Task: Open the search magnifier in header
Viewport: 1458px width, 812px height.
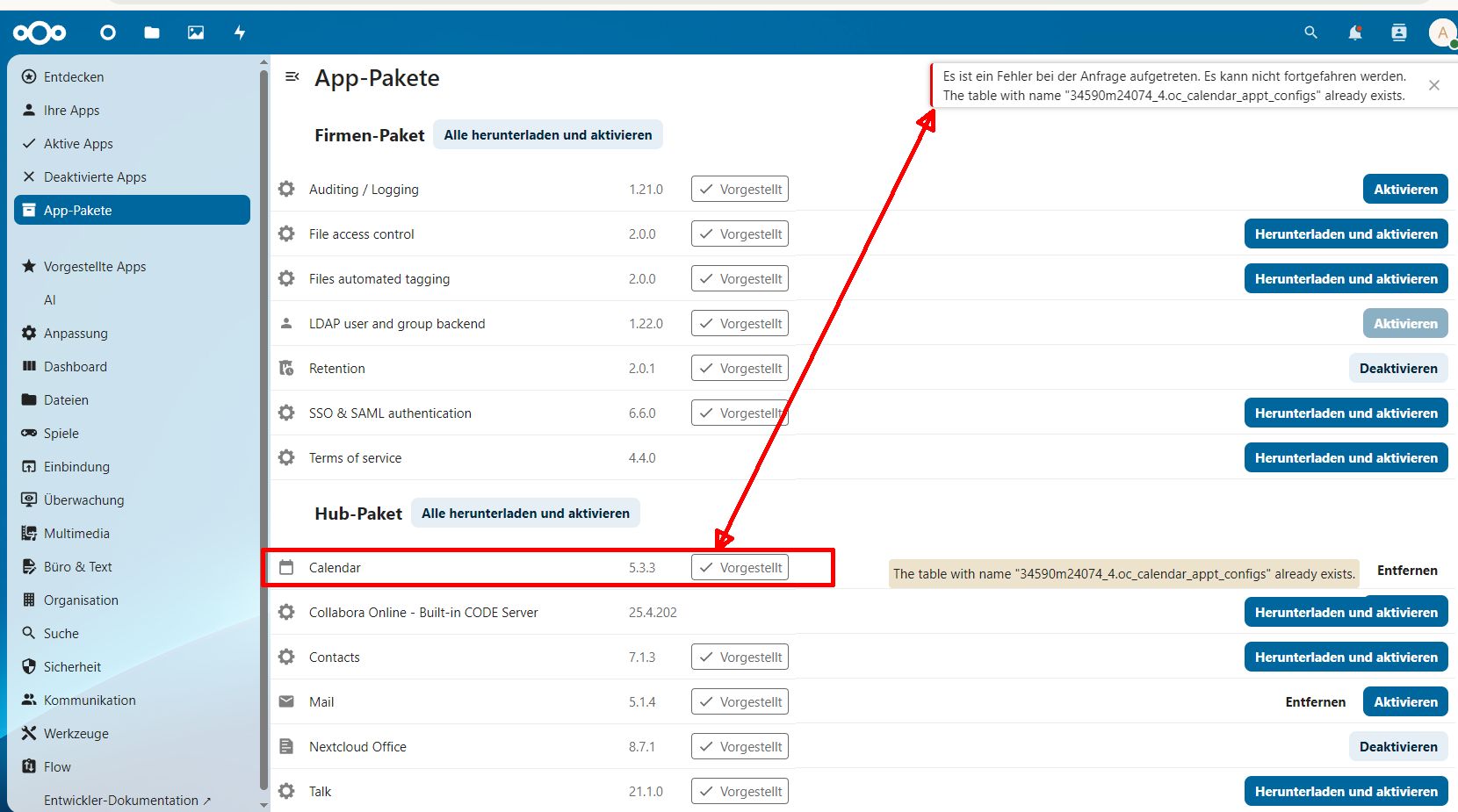Action: (x=1310, y=32)
